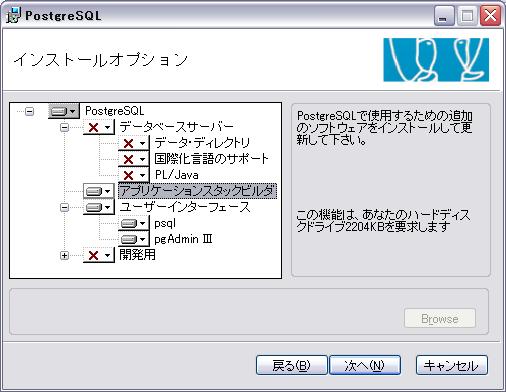Expand the 開発用 tree node
The width and height of the screenshot is (506, 392).
coord(64,255)
